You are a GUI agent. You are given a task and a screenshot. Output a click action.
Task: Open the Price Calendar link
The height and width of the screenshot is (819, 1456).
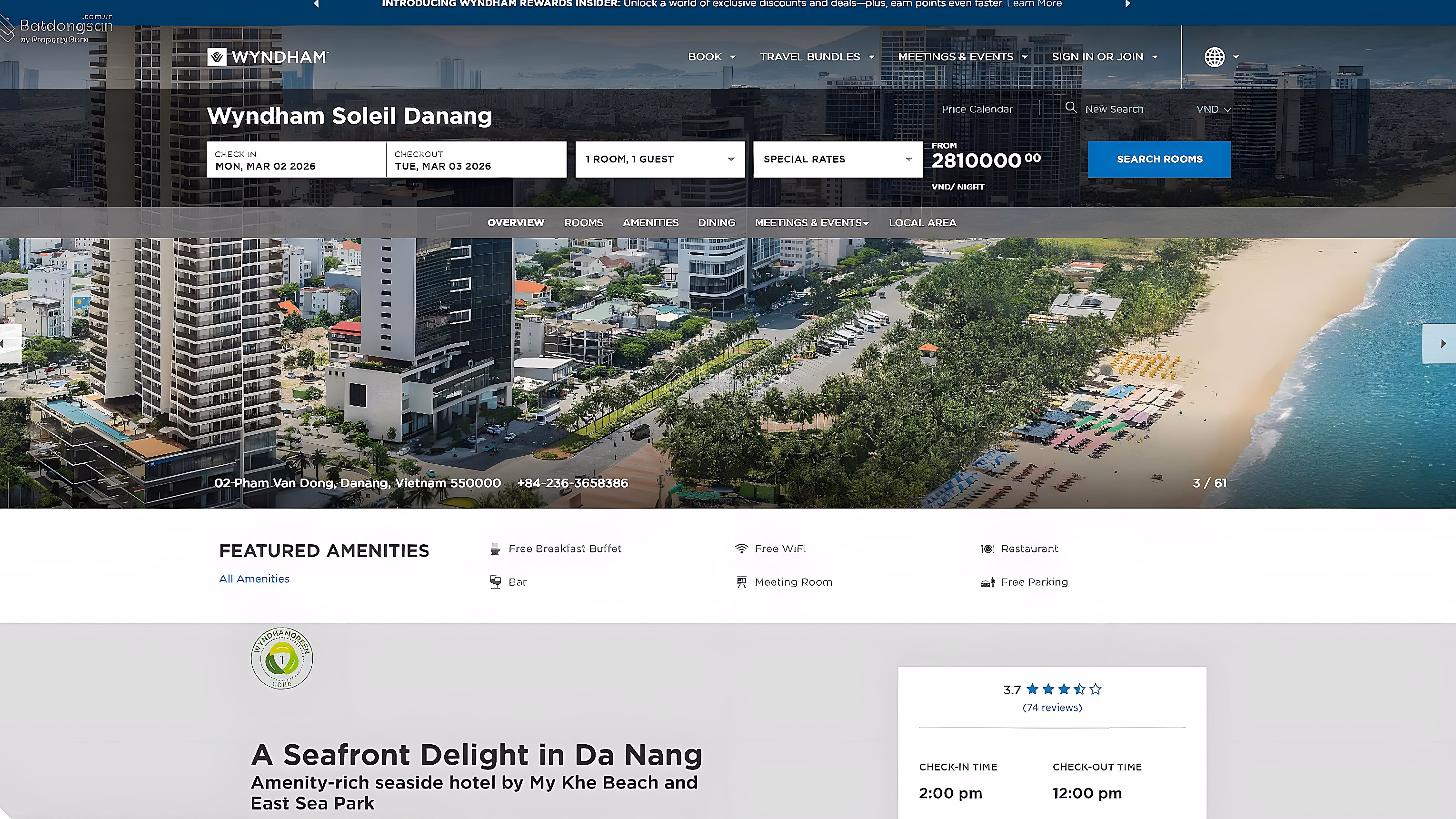tap(977, 109)
